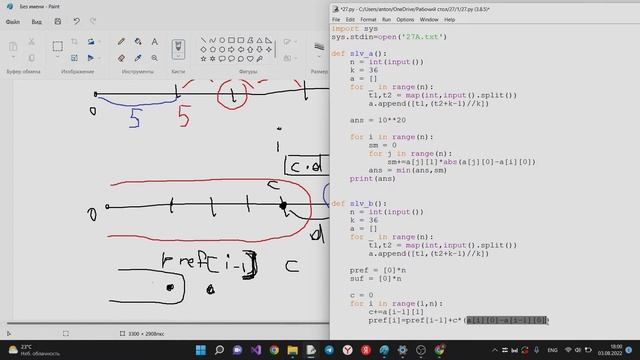Screen dimensions: 640x360
Task: Click the print(ans) line in IDLE
Action: pyautogui.click(x=372, y=178)
